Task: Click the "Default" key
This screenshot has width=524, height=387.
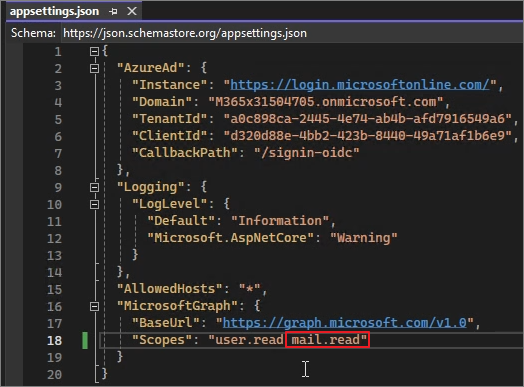Action: click(181, 221)
